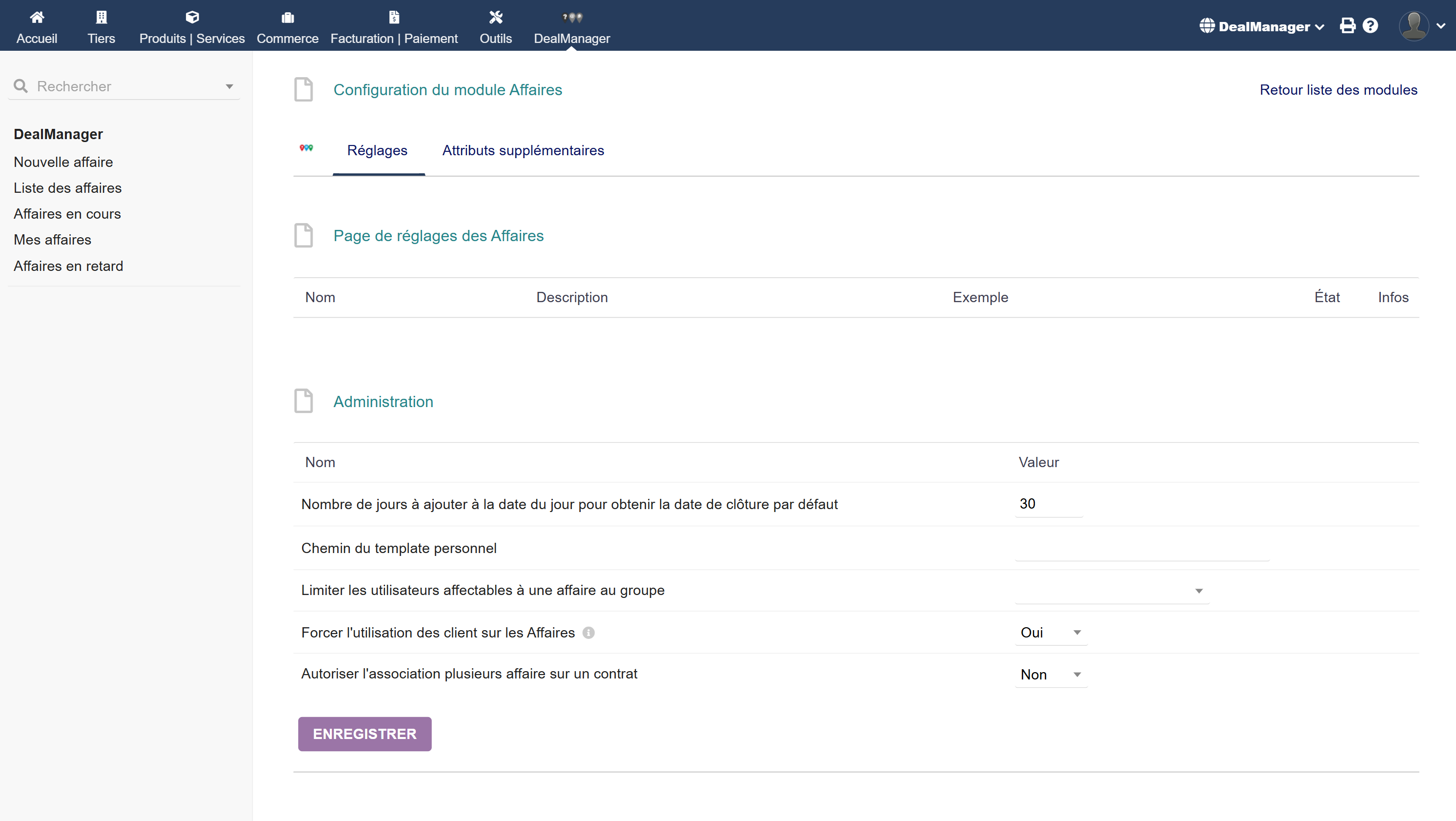Viewport: 1456px width, 821px height.
Task: Click info icon beside Forcer l'utilisation
Action: point(588,633)
